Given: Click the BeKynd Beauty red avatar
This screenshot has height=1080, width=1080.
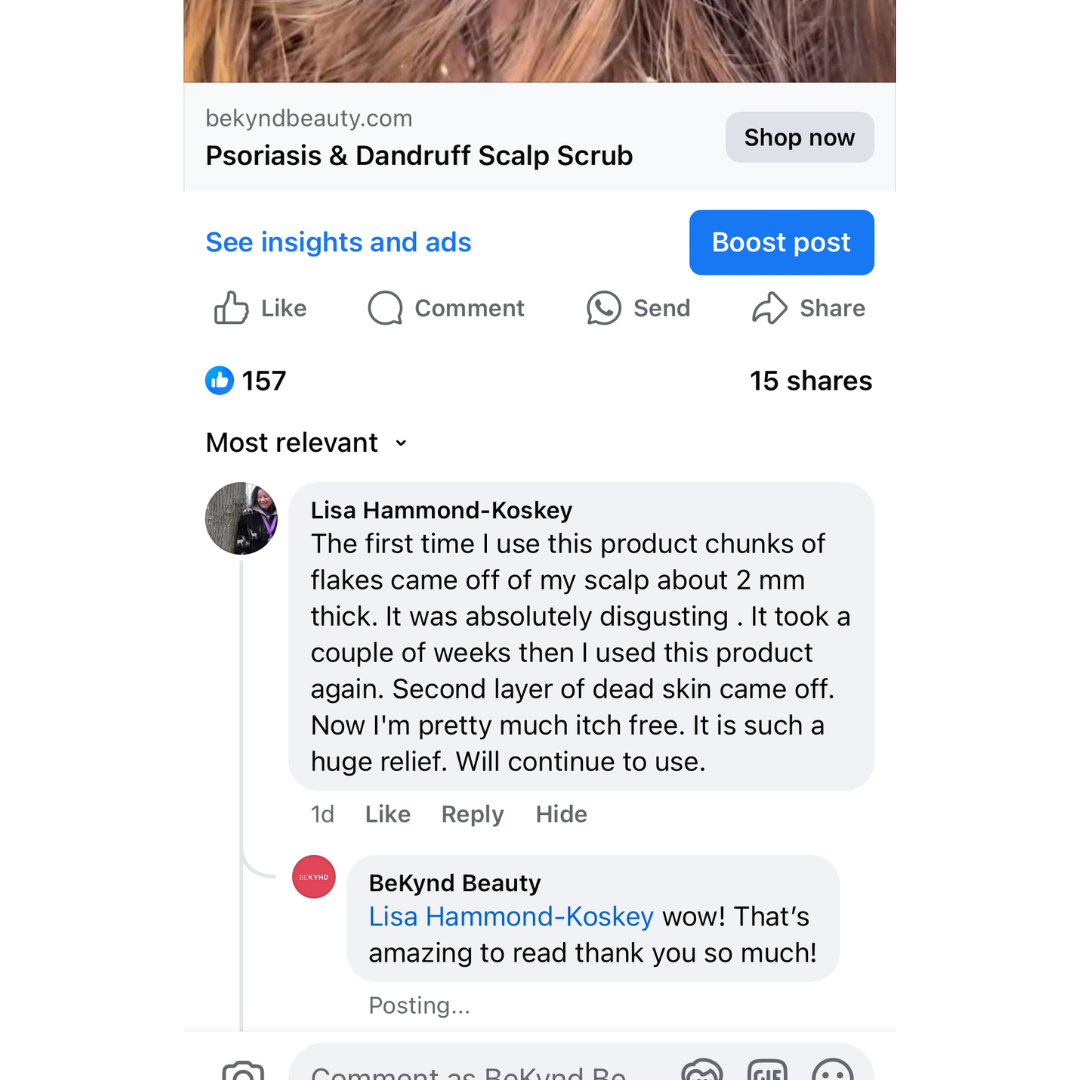Looking at the screenshot, I should coord(314,877).
